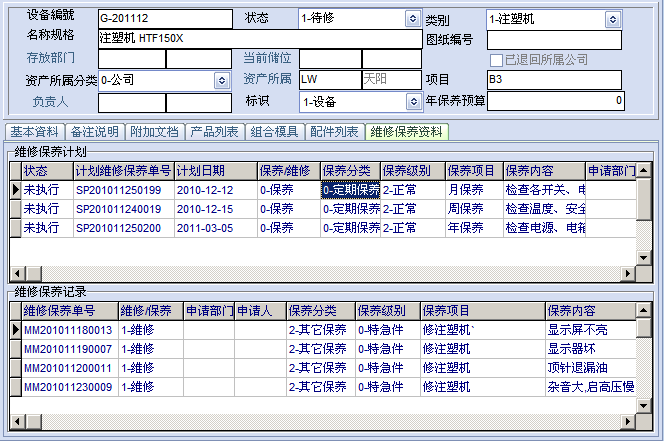Open the 资产所属分类 combo box arrow
The width and height of the screenshot is (664, 441).
(x=221, y=80)
